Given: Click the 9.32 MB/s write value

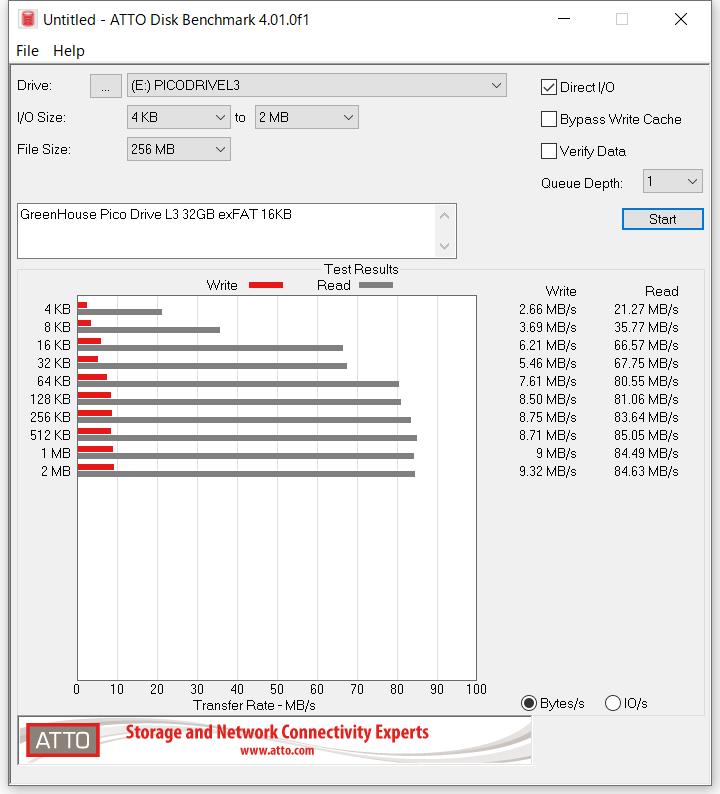Looking at the screenshot, I should pyautogui.click(x=547, y=471).
